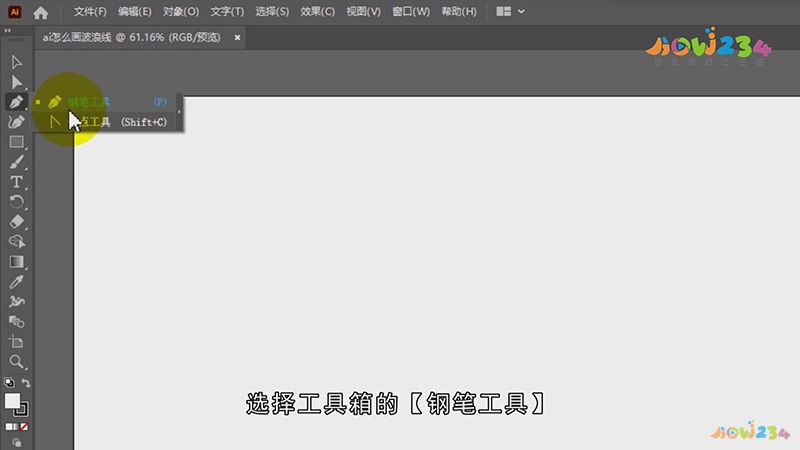800x450 pixels.
Task: Select the Pen tool in toolbar
Action: [16, 102]
